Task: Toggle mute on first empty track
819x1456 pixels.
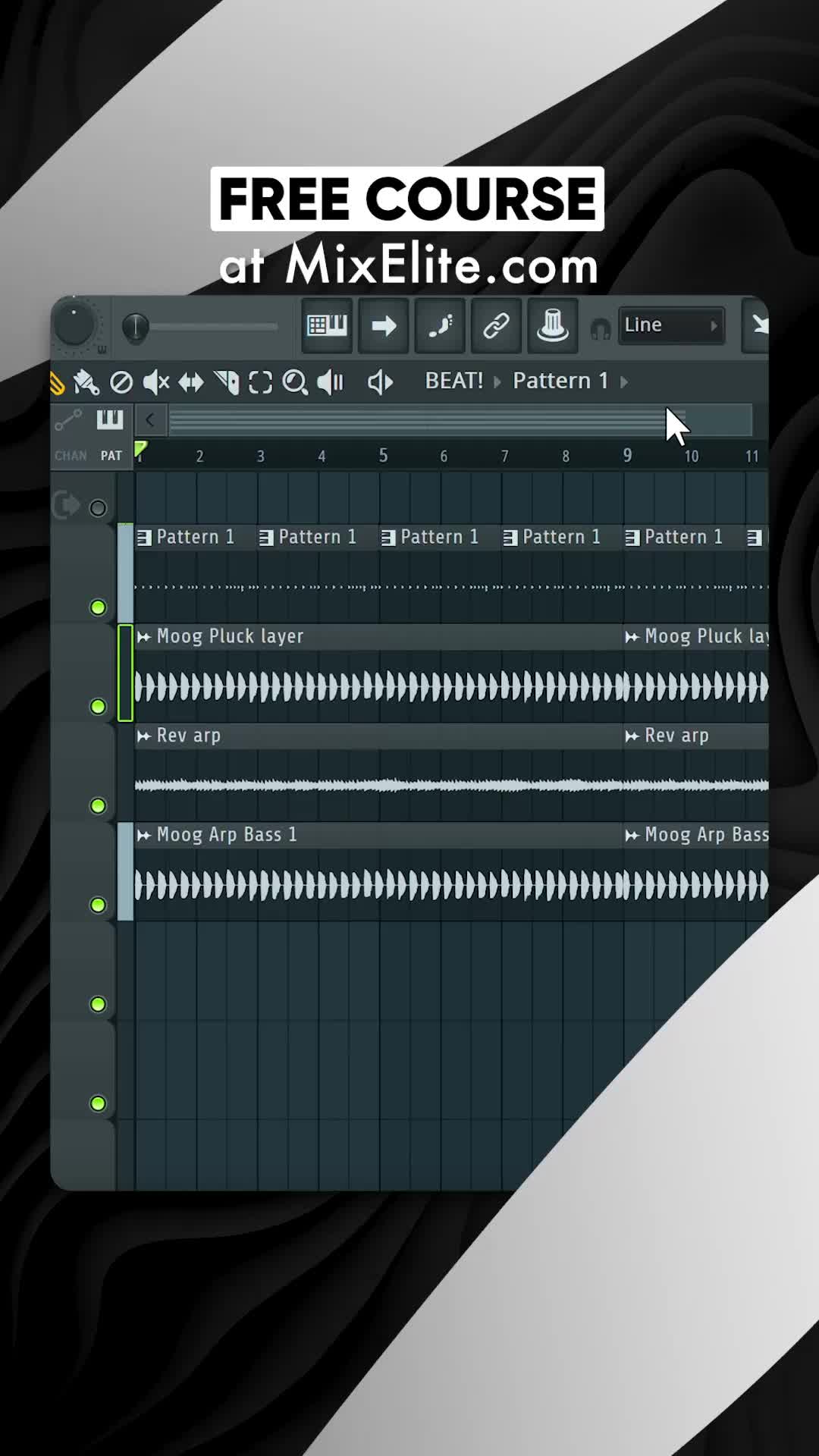Action: point(98,1005)
